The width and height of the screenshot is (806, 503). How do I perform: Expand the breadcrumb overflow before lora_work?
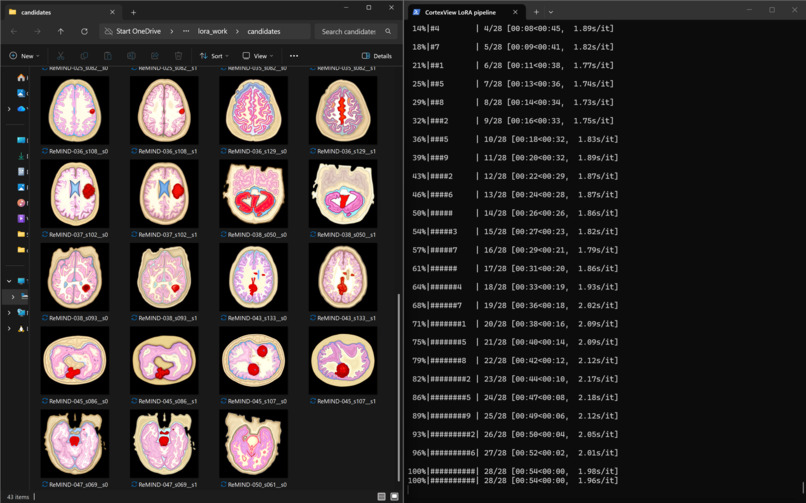tap(186, 31)
